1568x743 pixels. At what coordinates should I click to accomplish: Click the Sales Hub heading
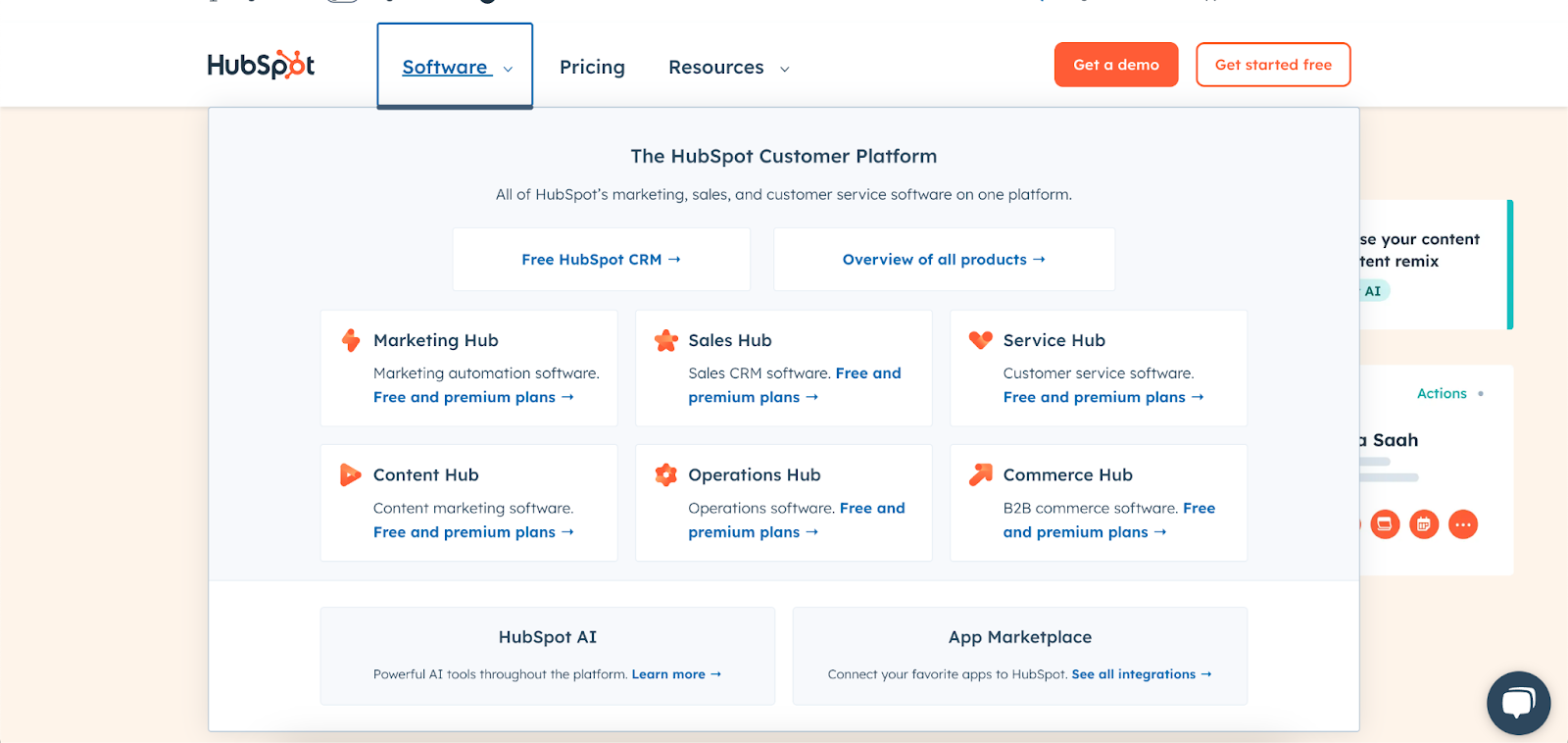pyautogui.click(x=730, y=340)
